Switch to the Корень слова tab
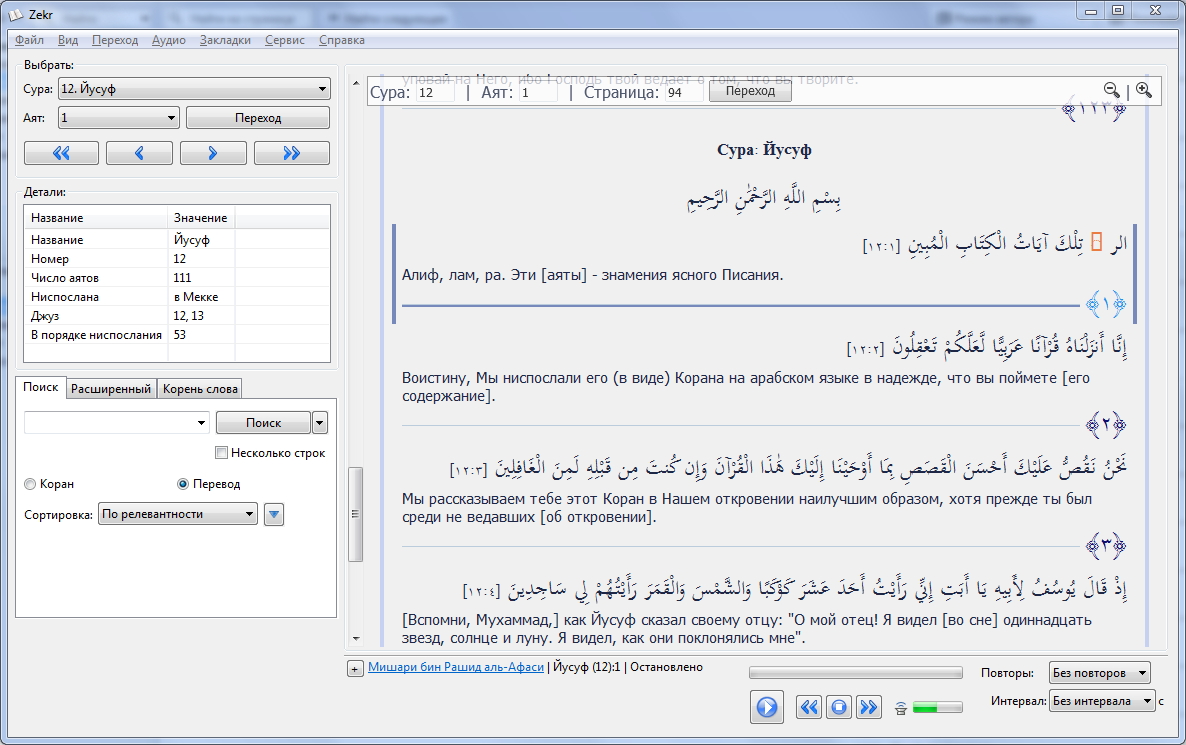 click(x=200, y=389)
